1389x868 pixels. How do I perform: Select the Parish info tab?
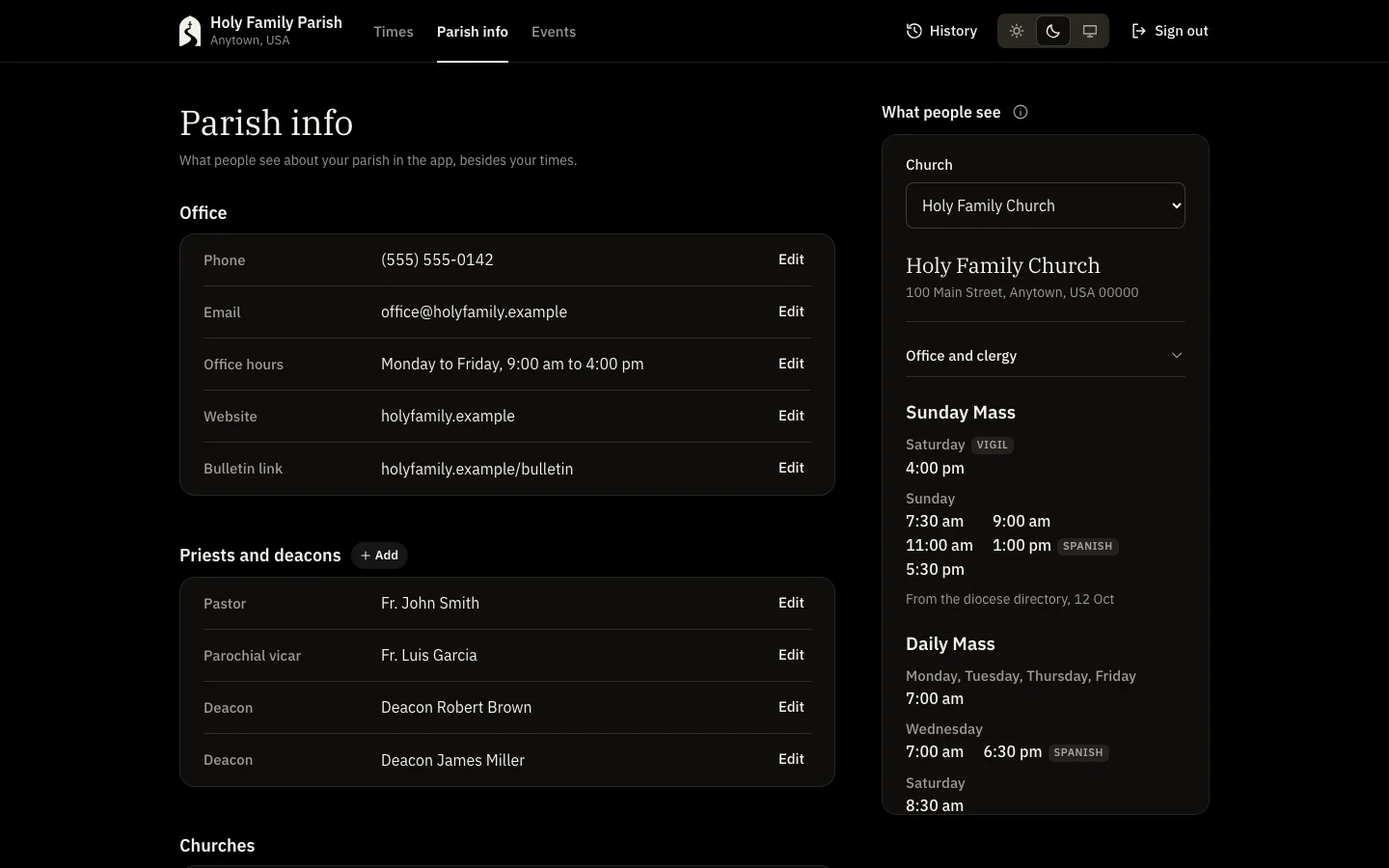tap(473, 32)
